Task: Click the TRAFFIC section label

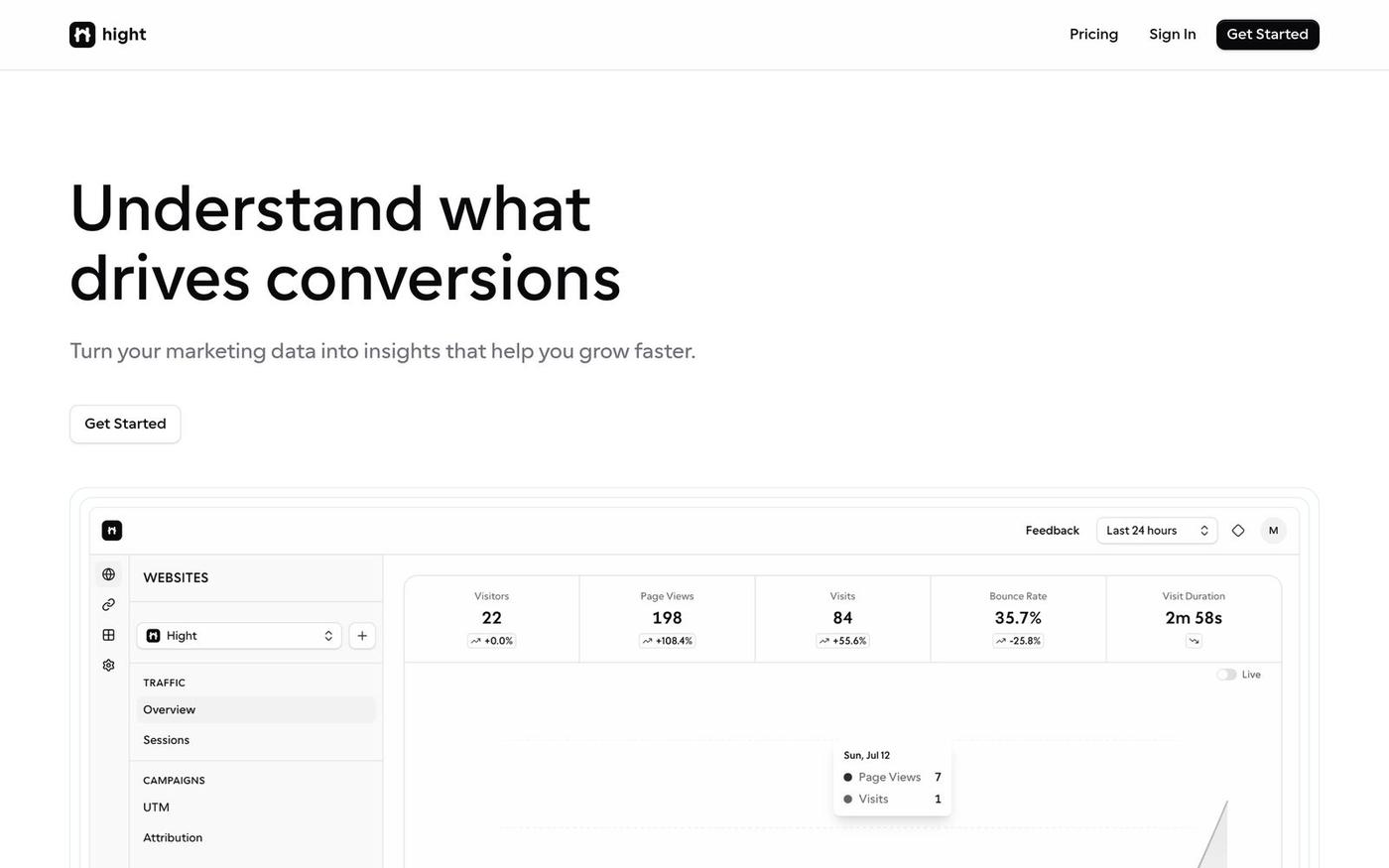Action: click(x=164, y=683)
